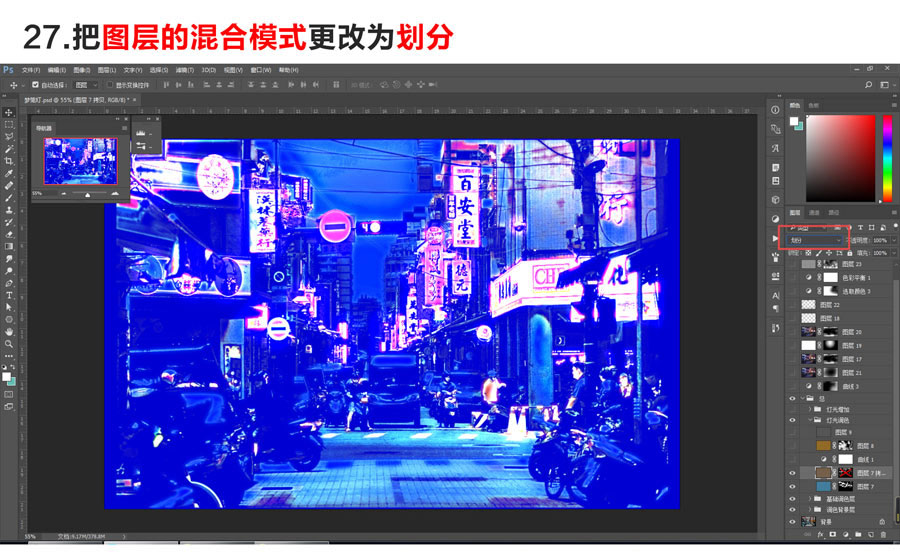This screenshot has width=900, height=555.
Task: Toggle visibility of 调色背景层 group
Action: pyautogui.click(x=793, y=509)
